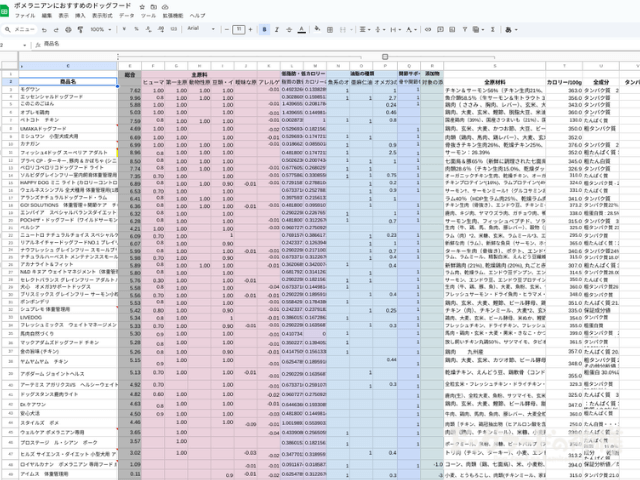Image resolution: width=640 pixels, height=480 pixels.
Task: Open the Google Sheets home icon
Action: click(x=4, y=11)
